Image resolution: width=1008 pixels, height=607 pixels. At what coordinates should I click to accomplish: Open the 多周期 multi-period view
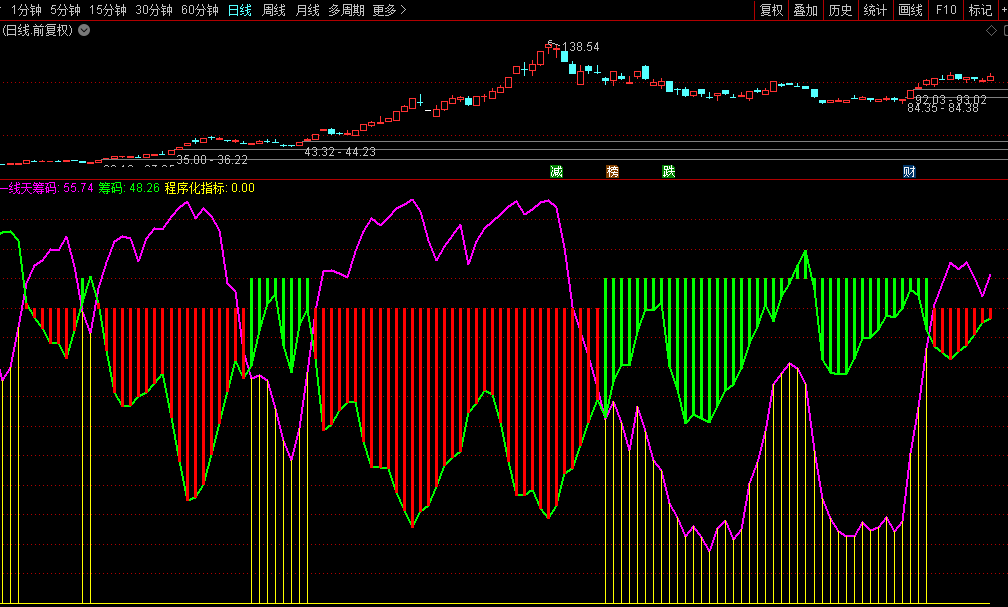pyautogui.click(x=346, y=10)
